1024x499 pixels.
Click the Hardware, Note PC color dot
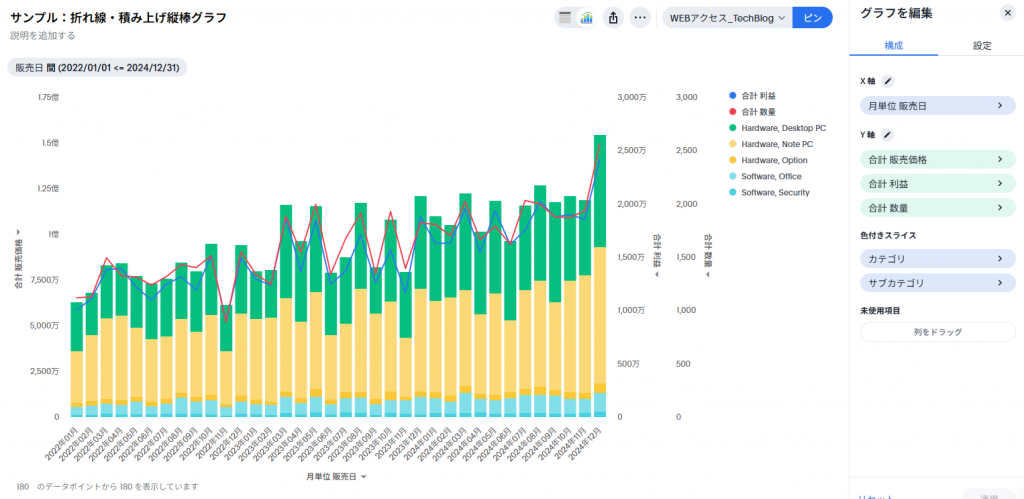click(733, 144)
